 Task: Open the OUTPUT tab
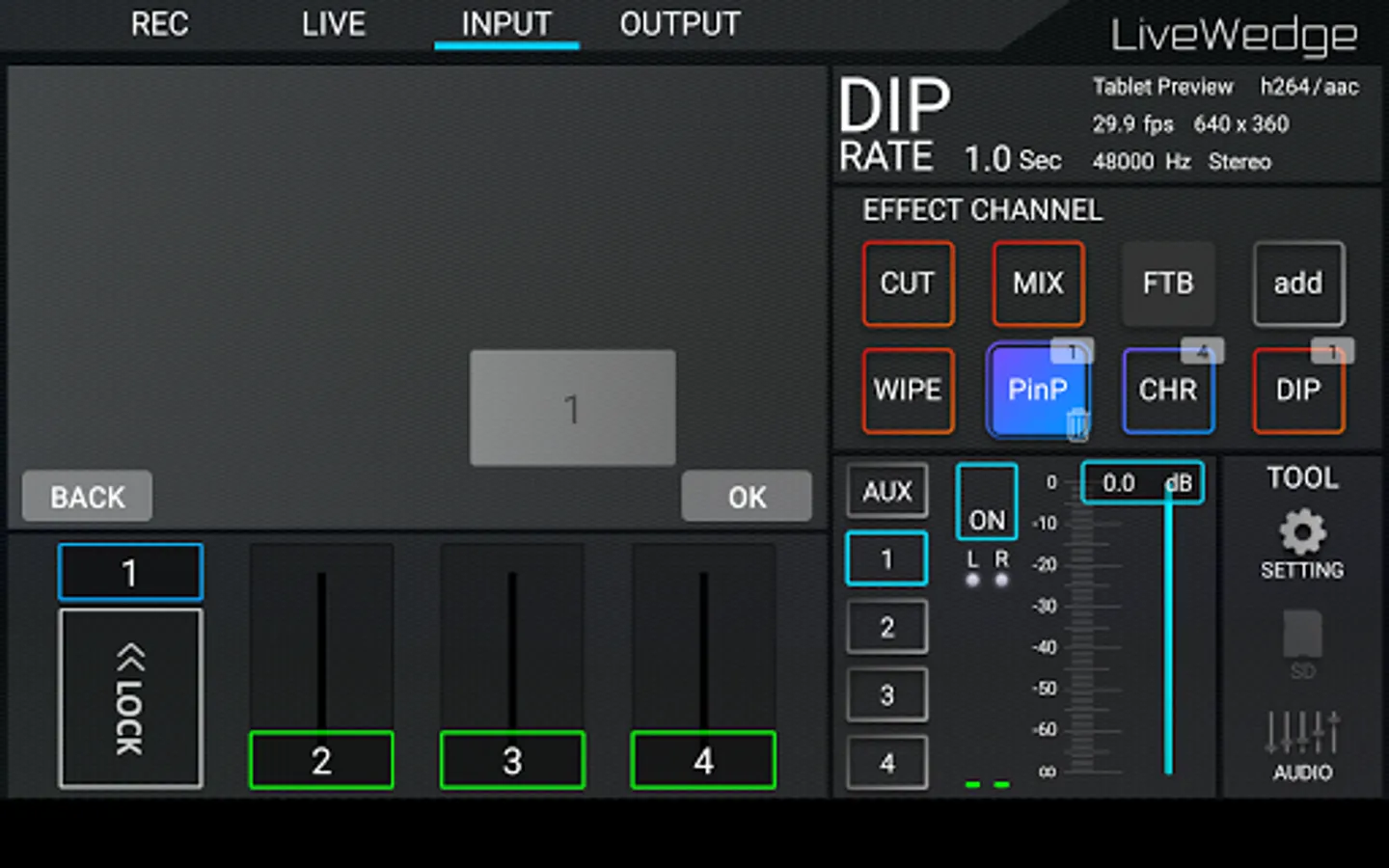(680, 24)
